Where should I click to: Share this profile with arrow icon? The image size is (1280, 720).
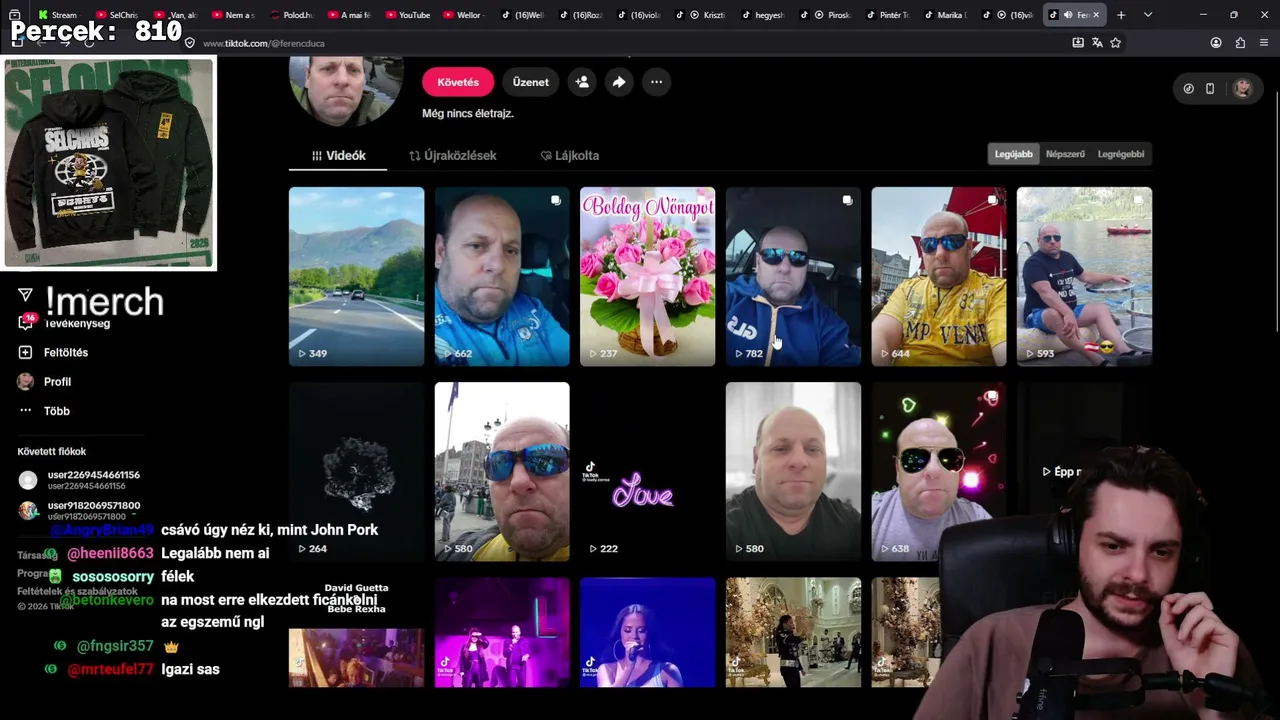pos(619,82)
